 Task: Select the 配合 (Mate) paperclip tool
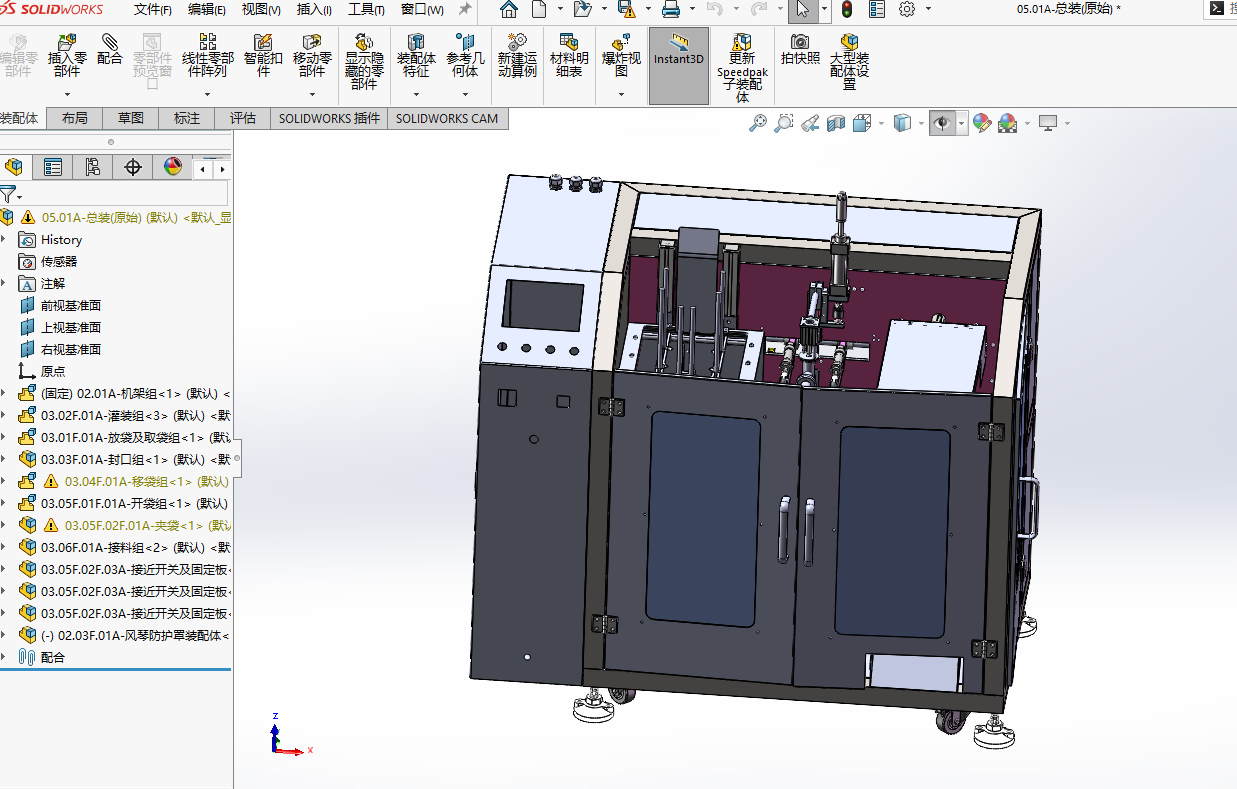point(110,48)
